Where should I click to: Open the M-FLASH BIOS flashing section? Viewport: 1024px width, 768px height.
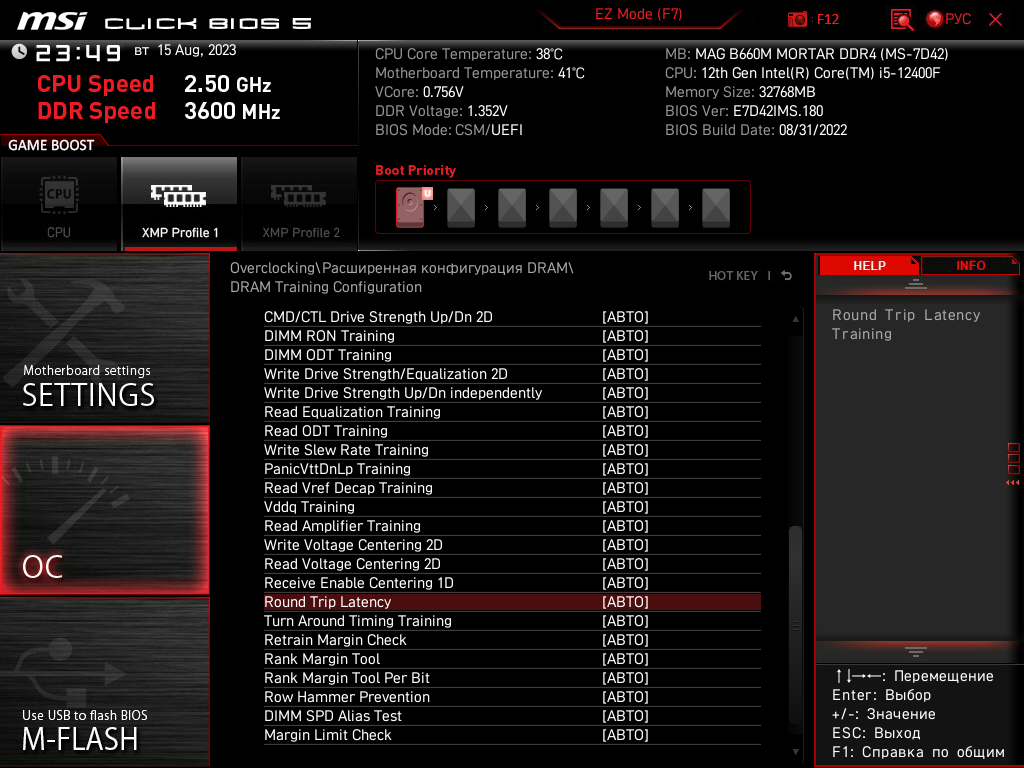pos(104,682)
